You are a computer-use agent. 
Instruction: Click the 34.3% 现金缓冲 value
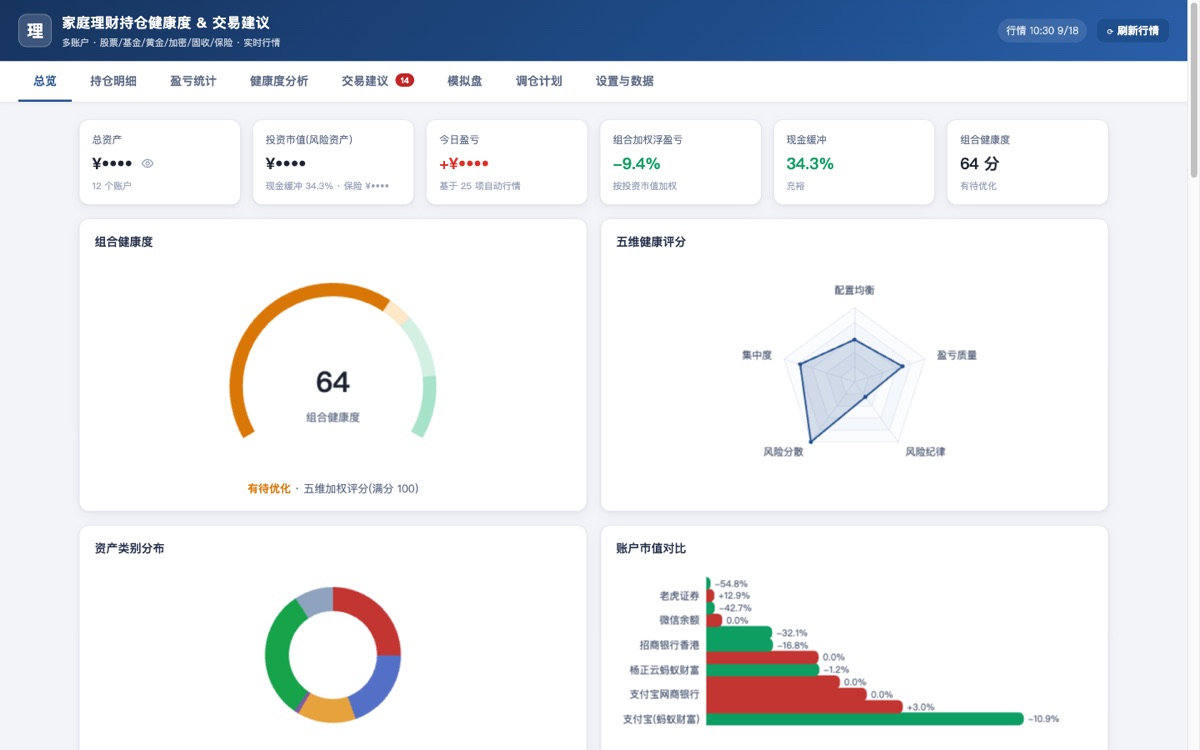click(810, 164)
